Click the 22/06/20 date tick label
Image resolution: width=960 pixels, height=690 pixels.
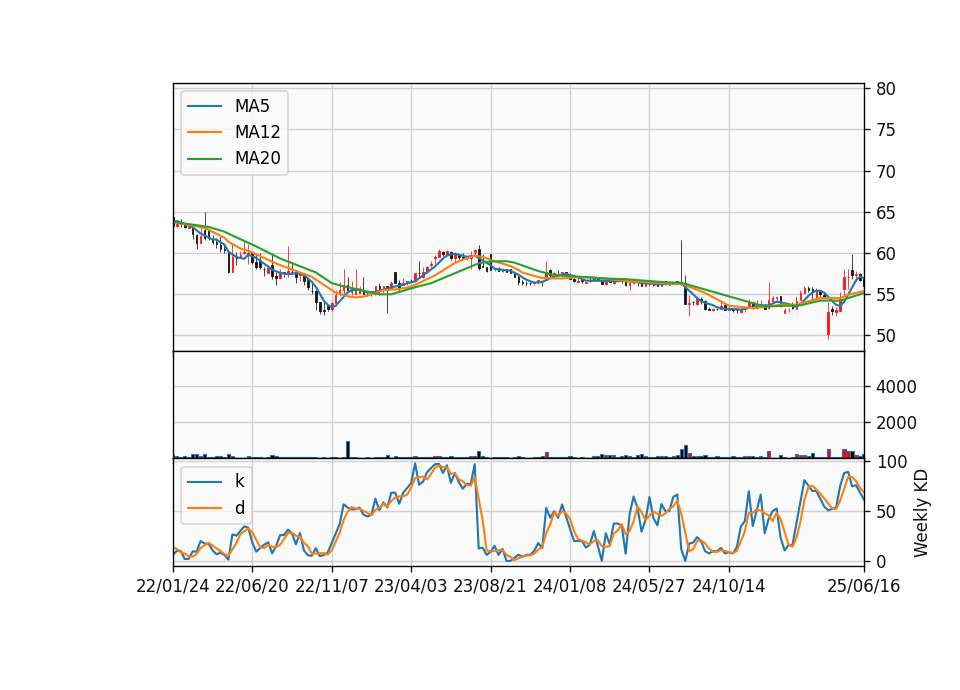pyautogui.click(x=252, y=586)
